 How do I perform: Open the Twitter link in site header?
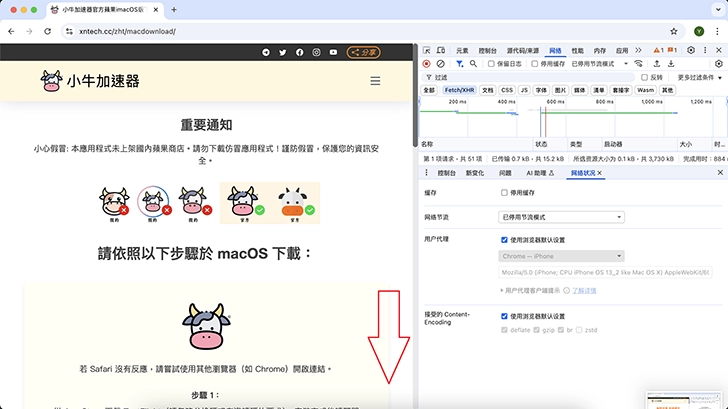[282, 52]
